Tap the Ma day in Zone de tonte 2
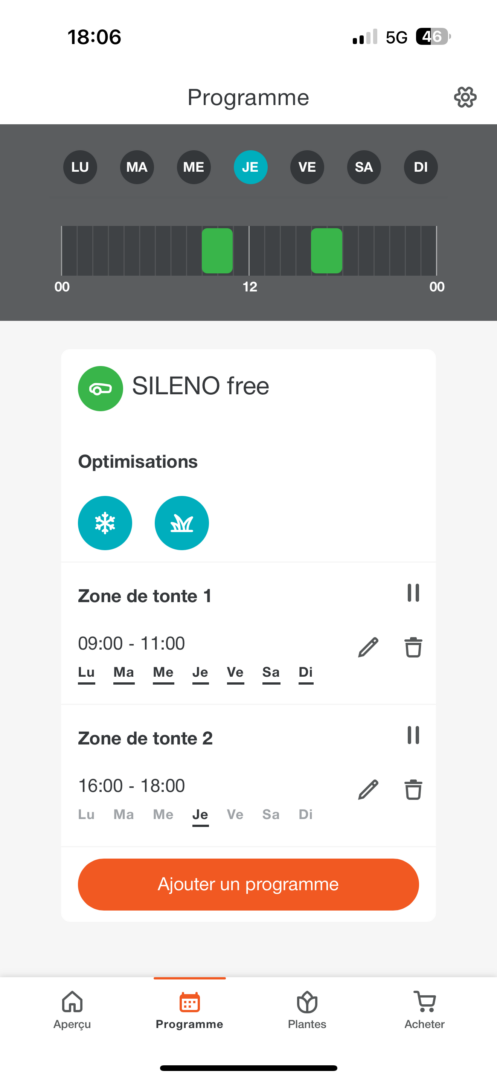497x1080 pixels. (x=124, y=815)
